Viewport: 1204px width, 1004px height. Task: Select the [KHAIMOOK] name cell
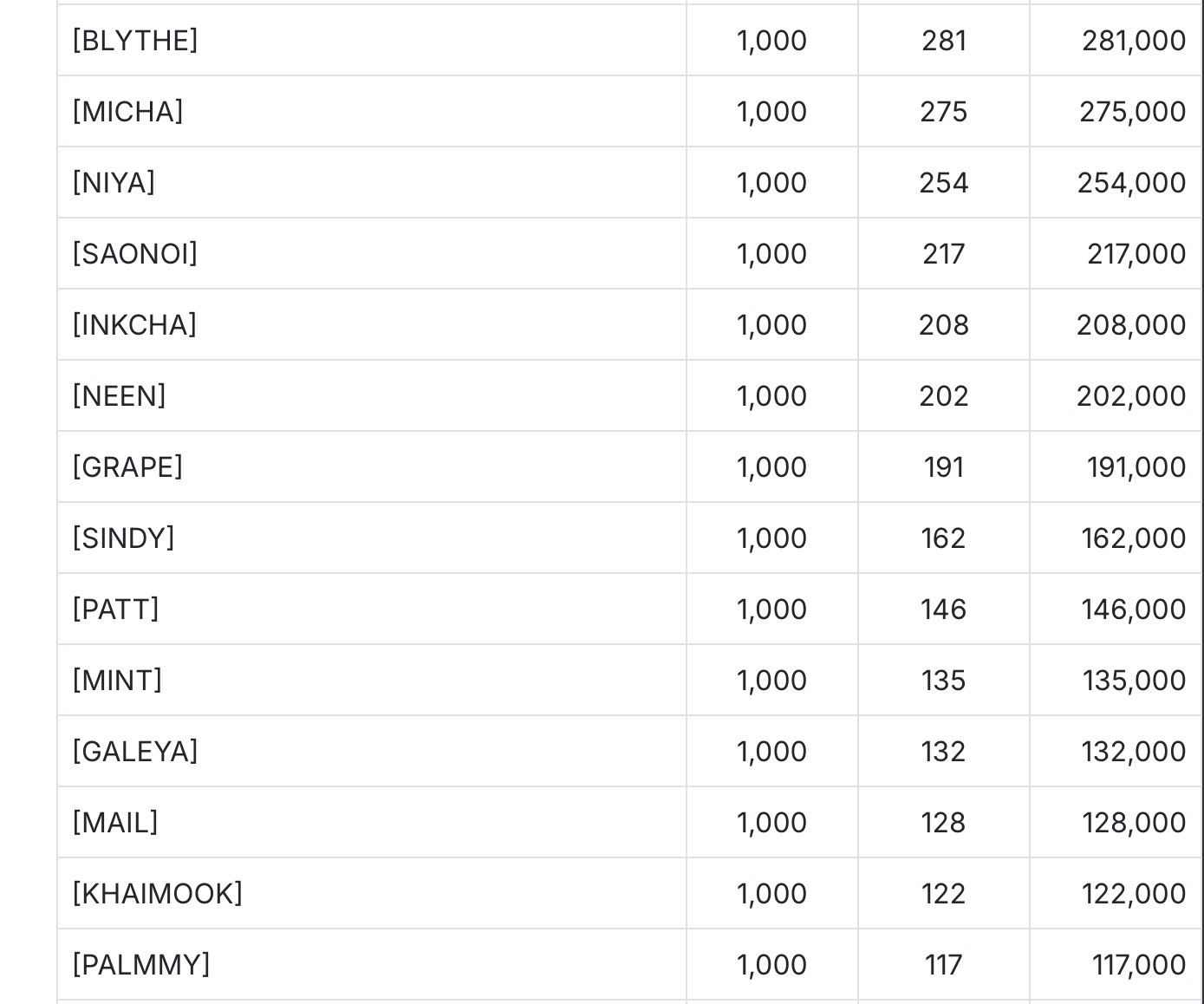372,893
